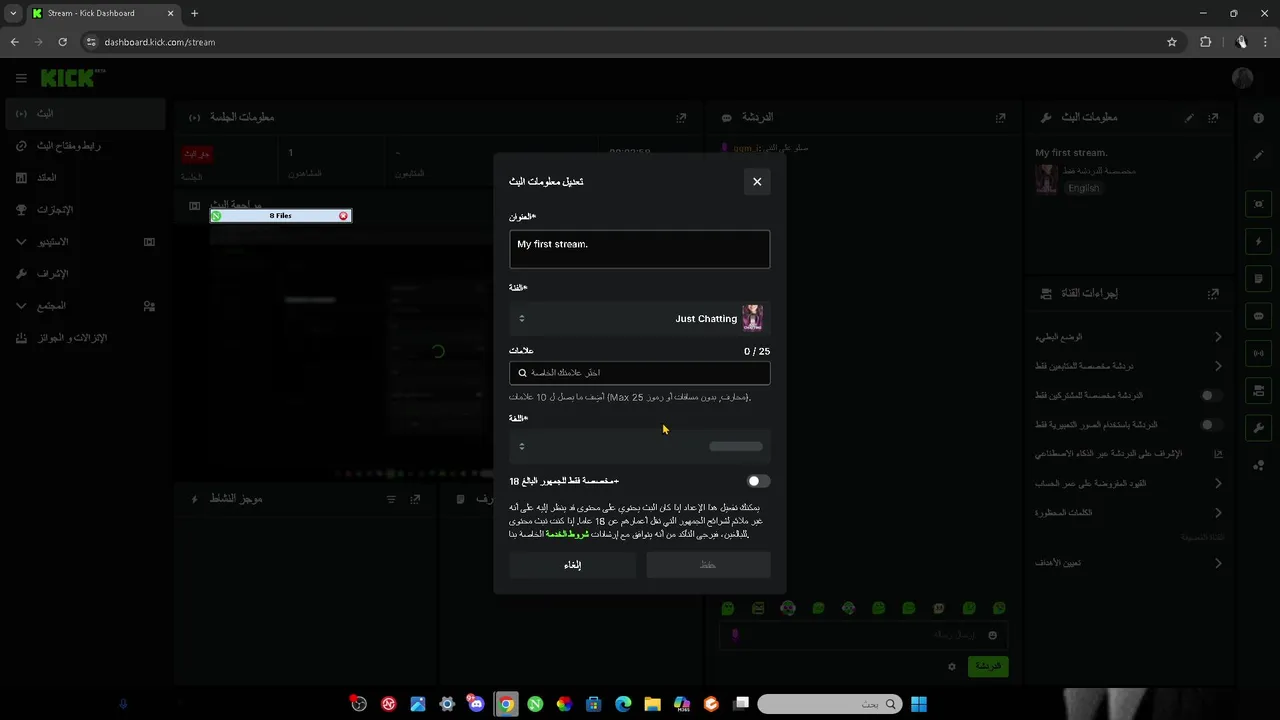The width and height of the screenshot is (1280, 720).
Task: Toggle emotes-only chat switch
Action: pyautogui.click(x=1211, y=425)
